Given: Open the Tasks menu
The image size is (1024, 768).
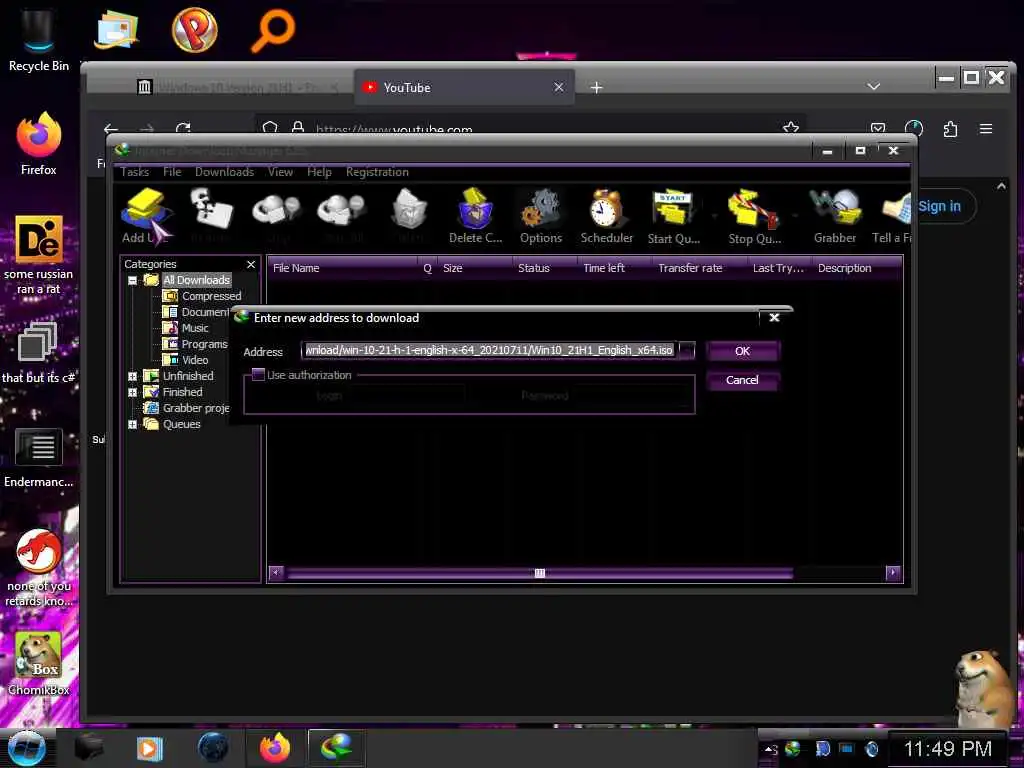Looking at the screenshot, I should point(135,172).
